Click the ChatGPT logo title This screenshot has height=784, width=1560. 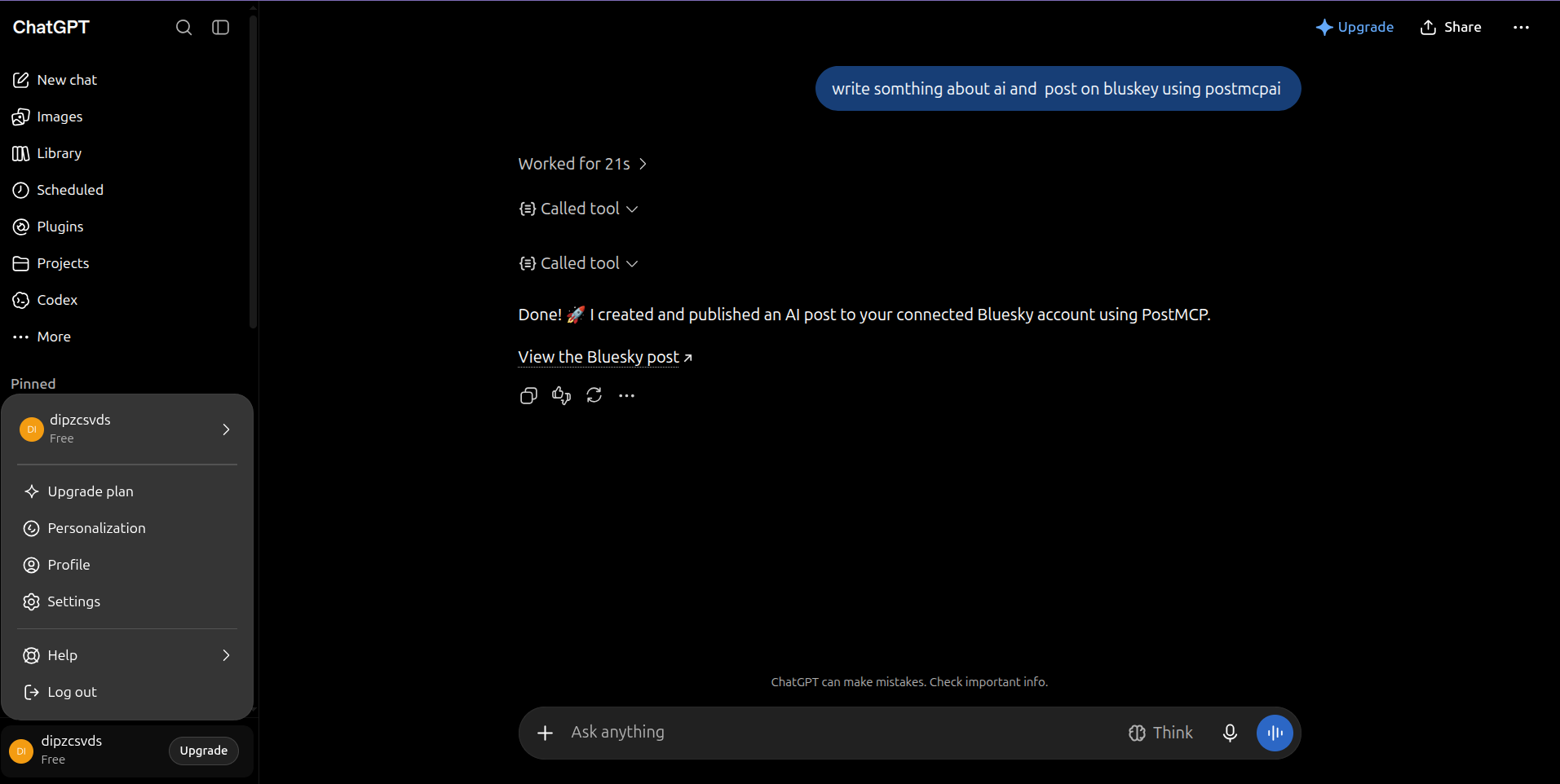click(x=51, y=28)
